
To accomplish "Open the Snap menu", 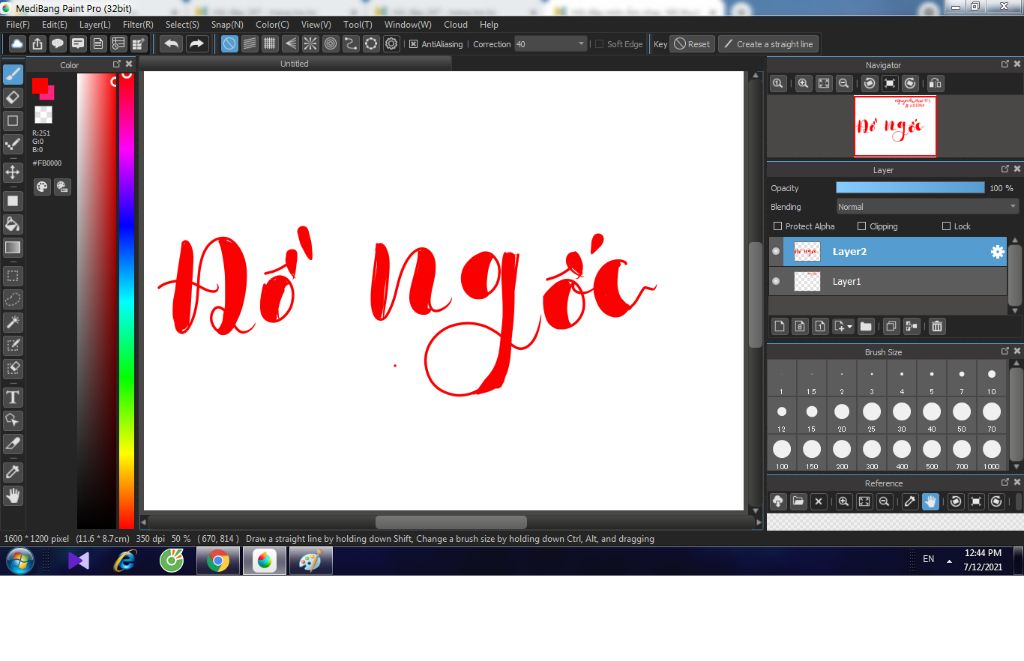I will click(x=227, y=24).
